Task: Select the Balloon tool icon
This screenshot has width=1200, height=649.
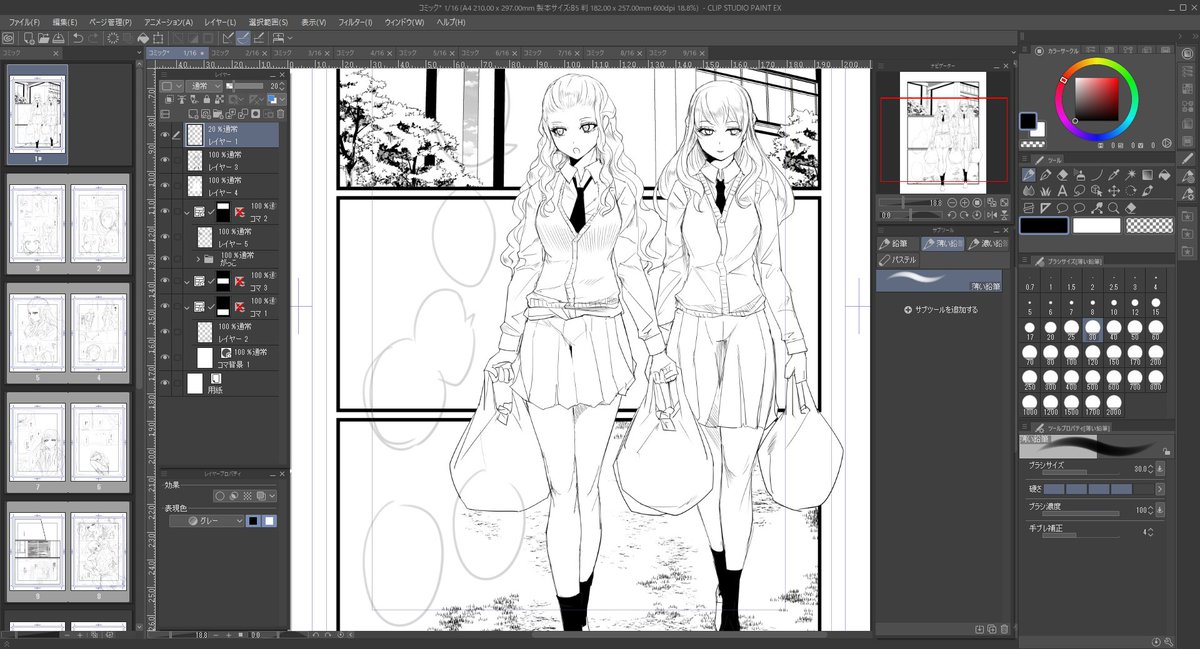Action: click(1062, 209)
